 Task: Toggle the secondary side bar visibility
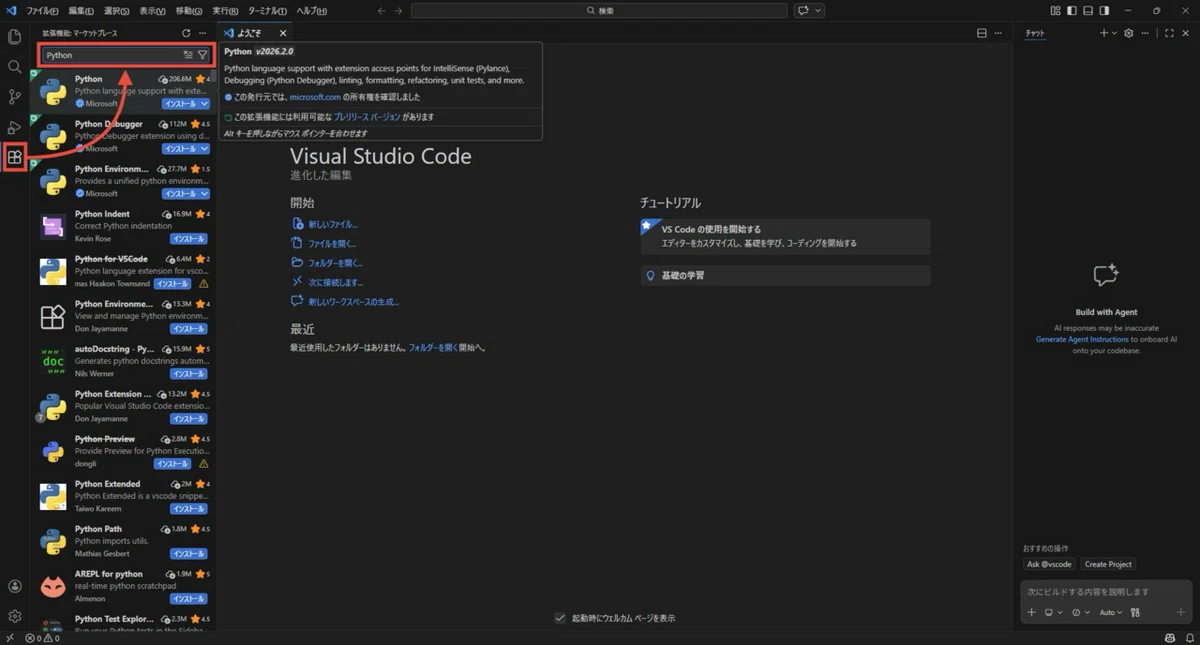pyautogui.click(x=1104, y=10)
